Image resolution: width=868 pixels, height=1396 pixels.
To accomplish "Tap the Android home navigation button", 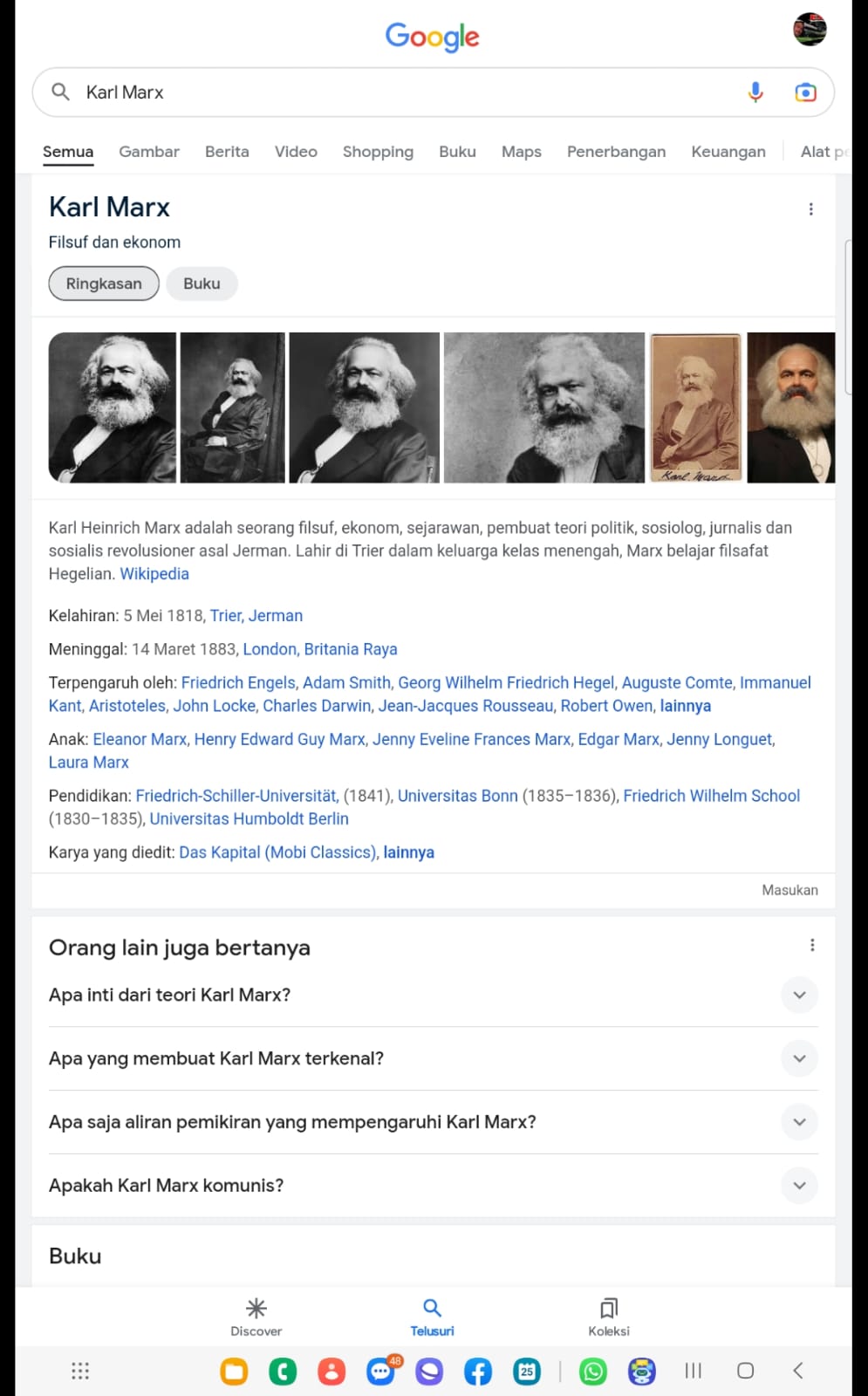I will (745, 1371).
